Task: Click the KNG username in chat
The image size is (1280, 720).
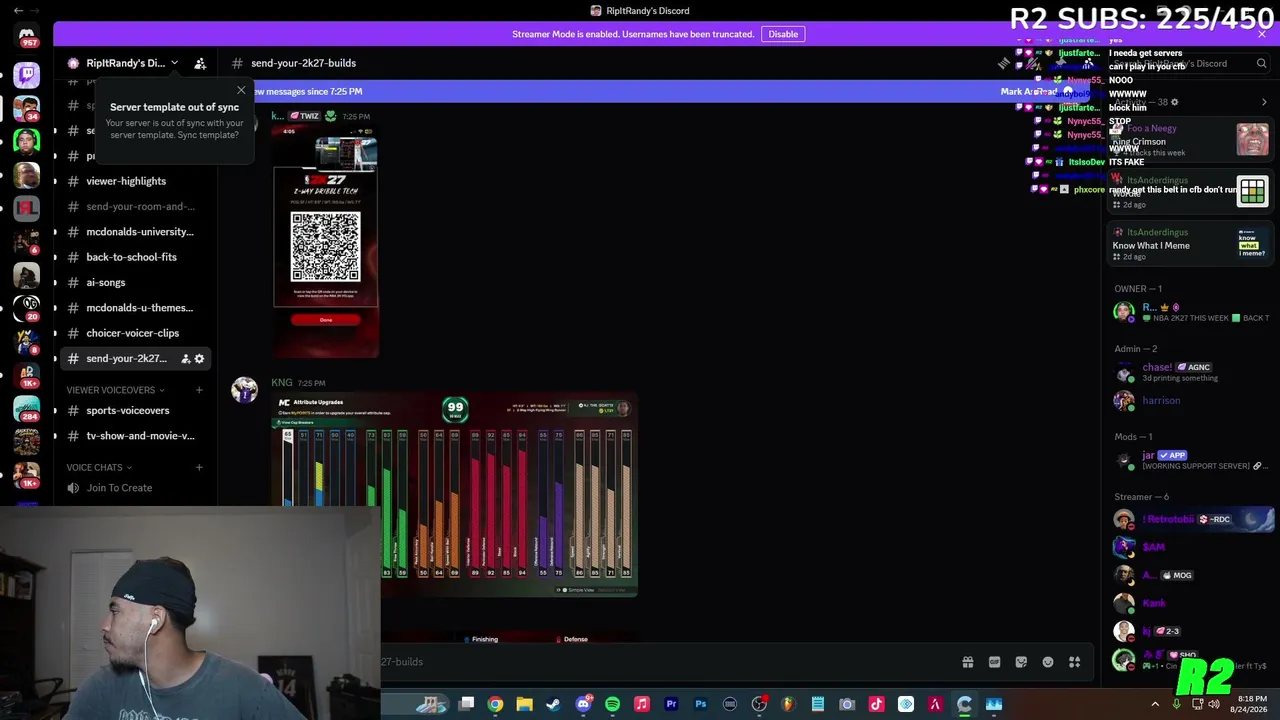Action: coord(282,382)
